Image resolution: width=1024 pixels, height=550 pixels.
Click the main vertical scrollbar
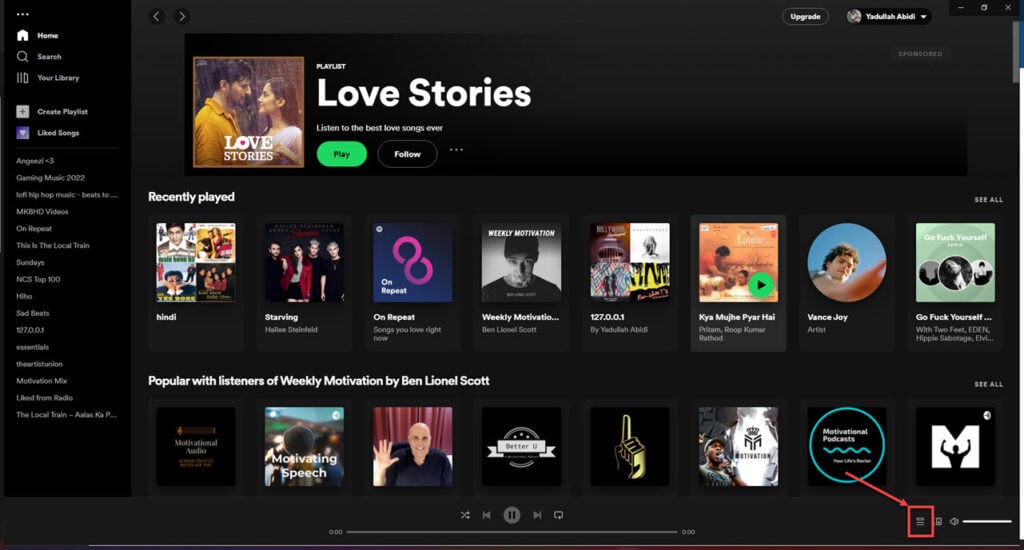click(1016, 54)
